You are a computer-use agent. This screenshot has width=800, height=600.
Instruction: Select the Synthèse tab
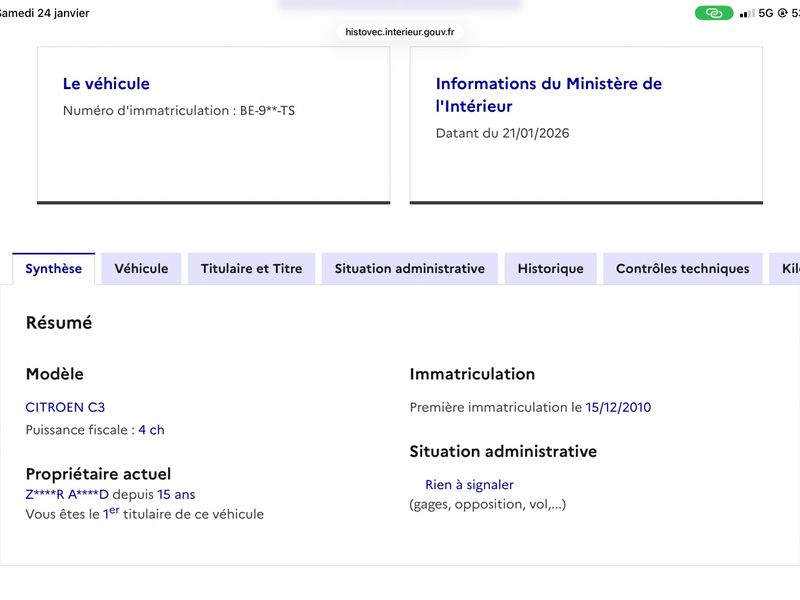(x=54, y=269)
